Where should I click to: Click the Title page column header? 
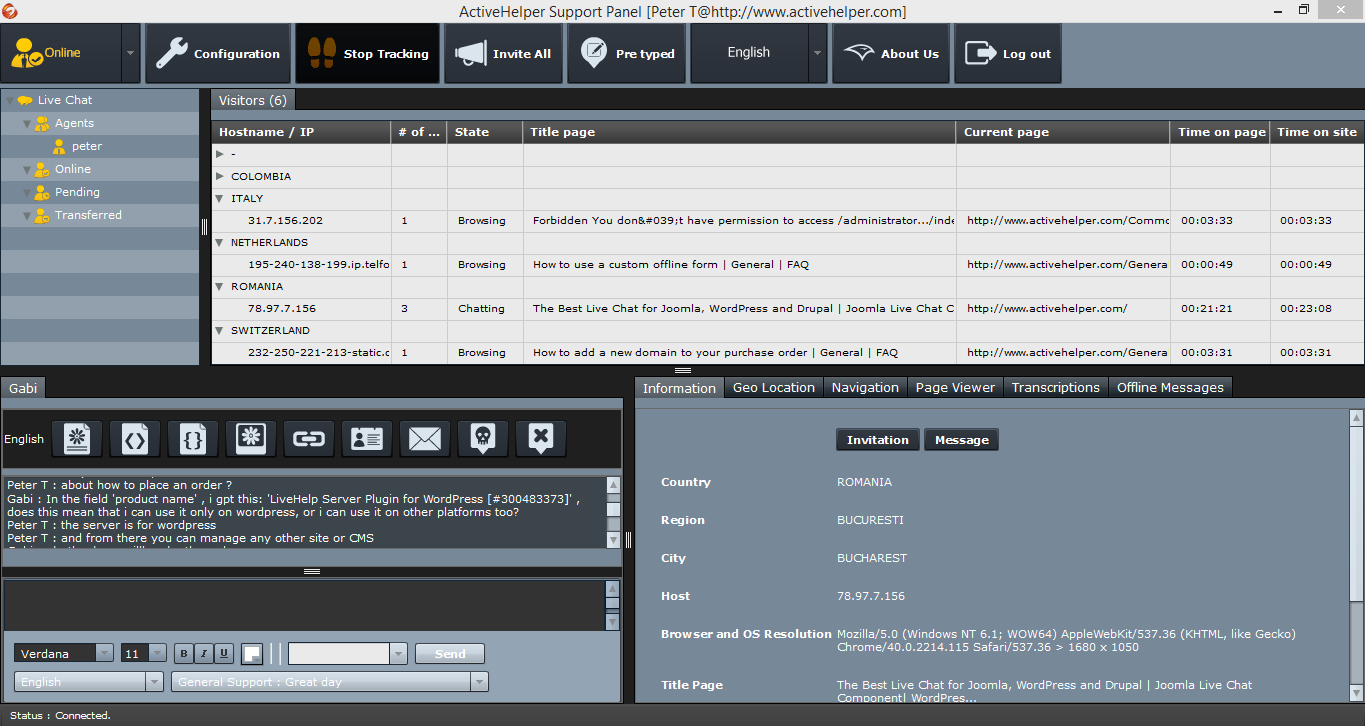tap(739, 132)
